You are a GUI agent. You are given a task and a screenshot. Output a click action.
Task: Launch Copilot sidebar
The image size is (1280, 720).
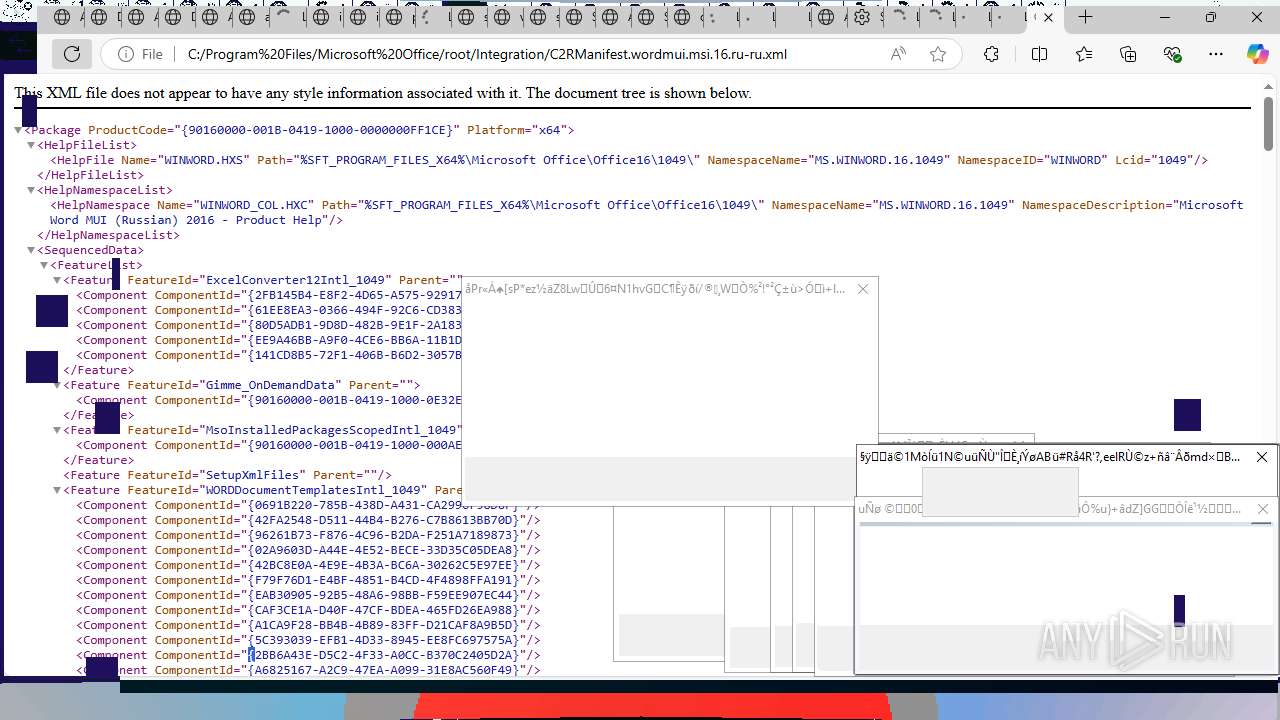click(x=1257, y=54)
